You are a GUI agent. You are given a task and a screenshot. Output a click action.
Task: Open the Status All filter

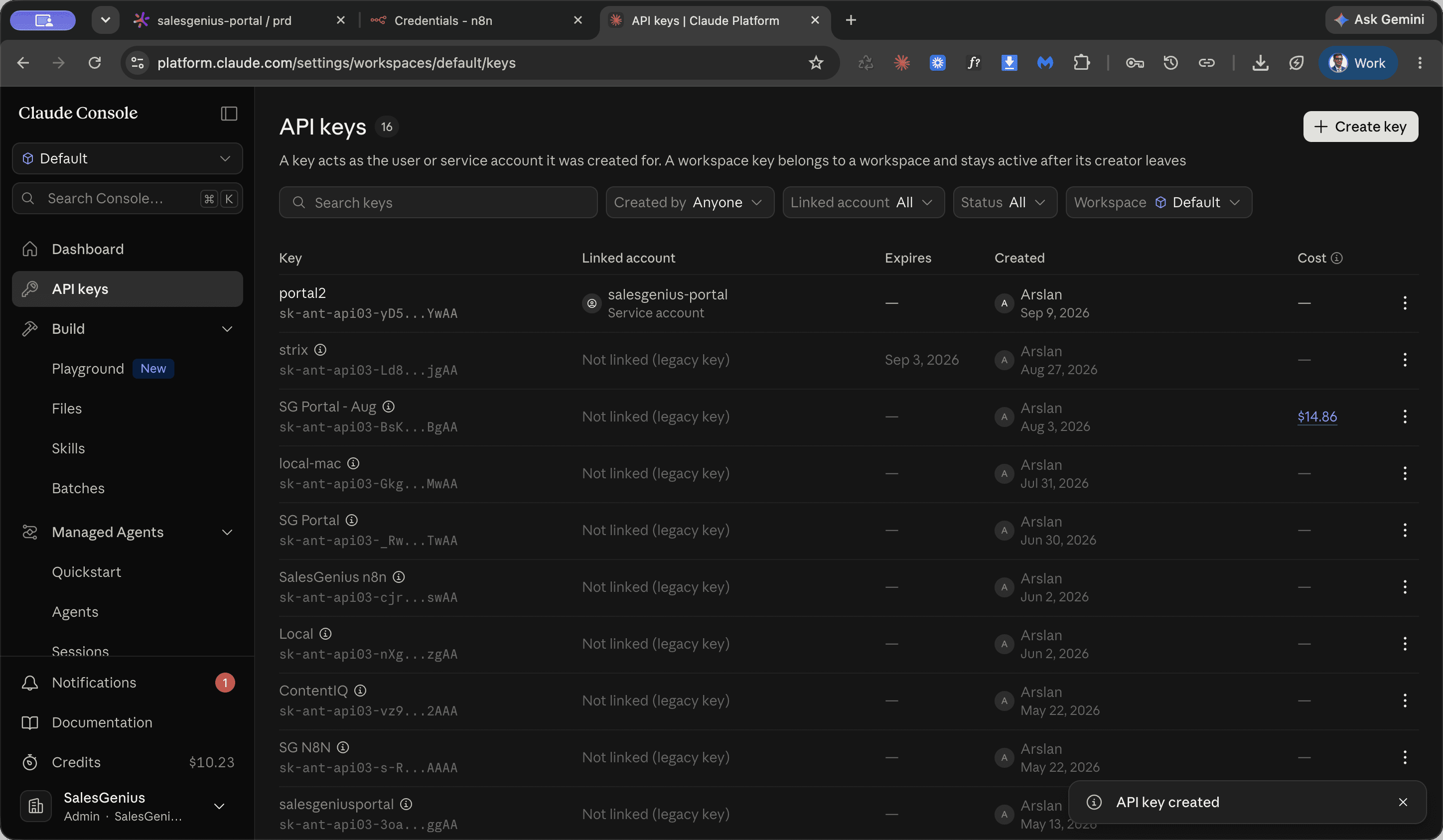click(1005, 202)
